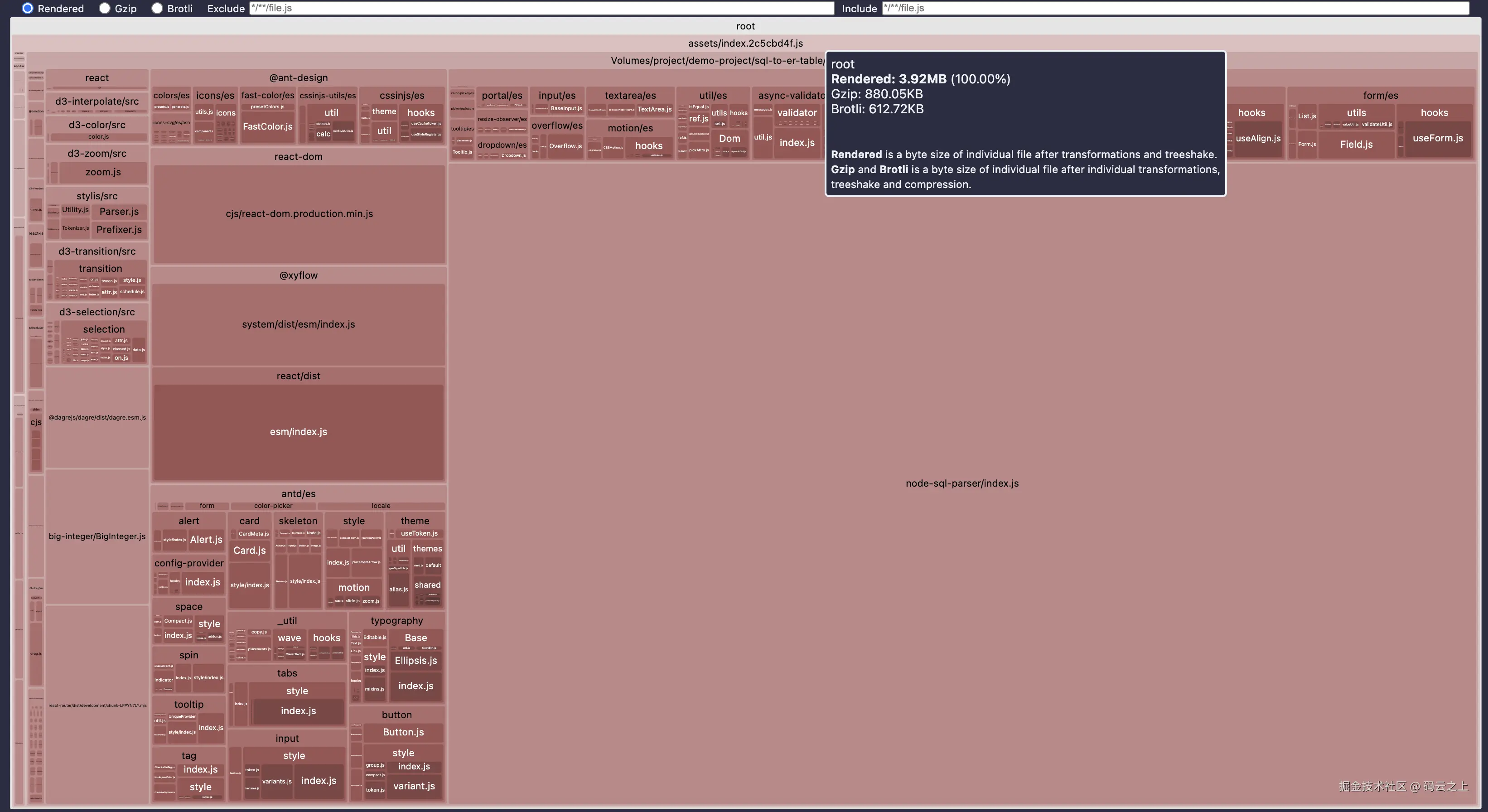Select the esm/index.js block under react/dist
The image size is (1488, 812).
point(298,432)
